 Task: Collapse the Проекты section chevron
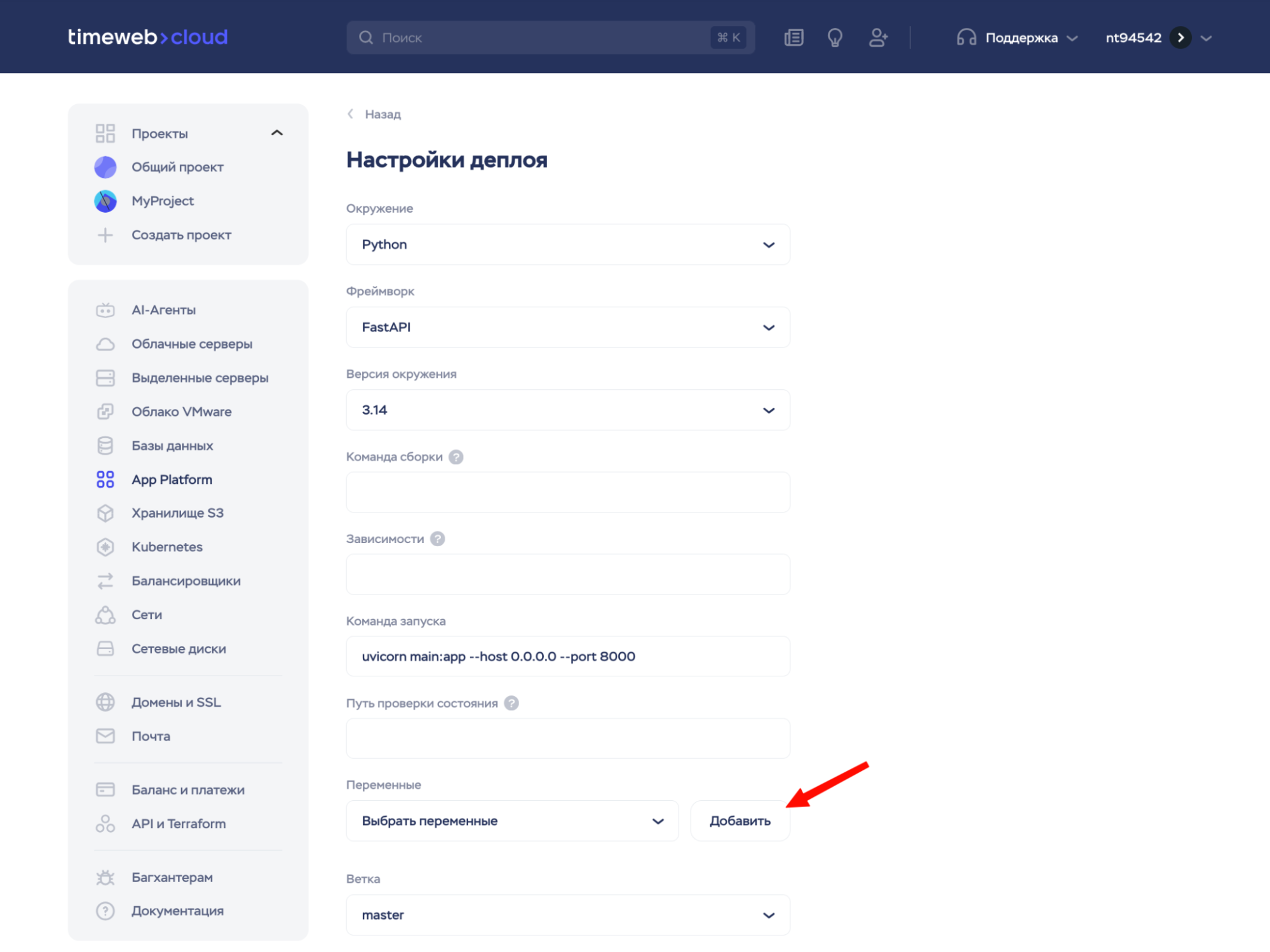(x=277, y=133)
